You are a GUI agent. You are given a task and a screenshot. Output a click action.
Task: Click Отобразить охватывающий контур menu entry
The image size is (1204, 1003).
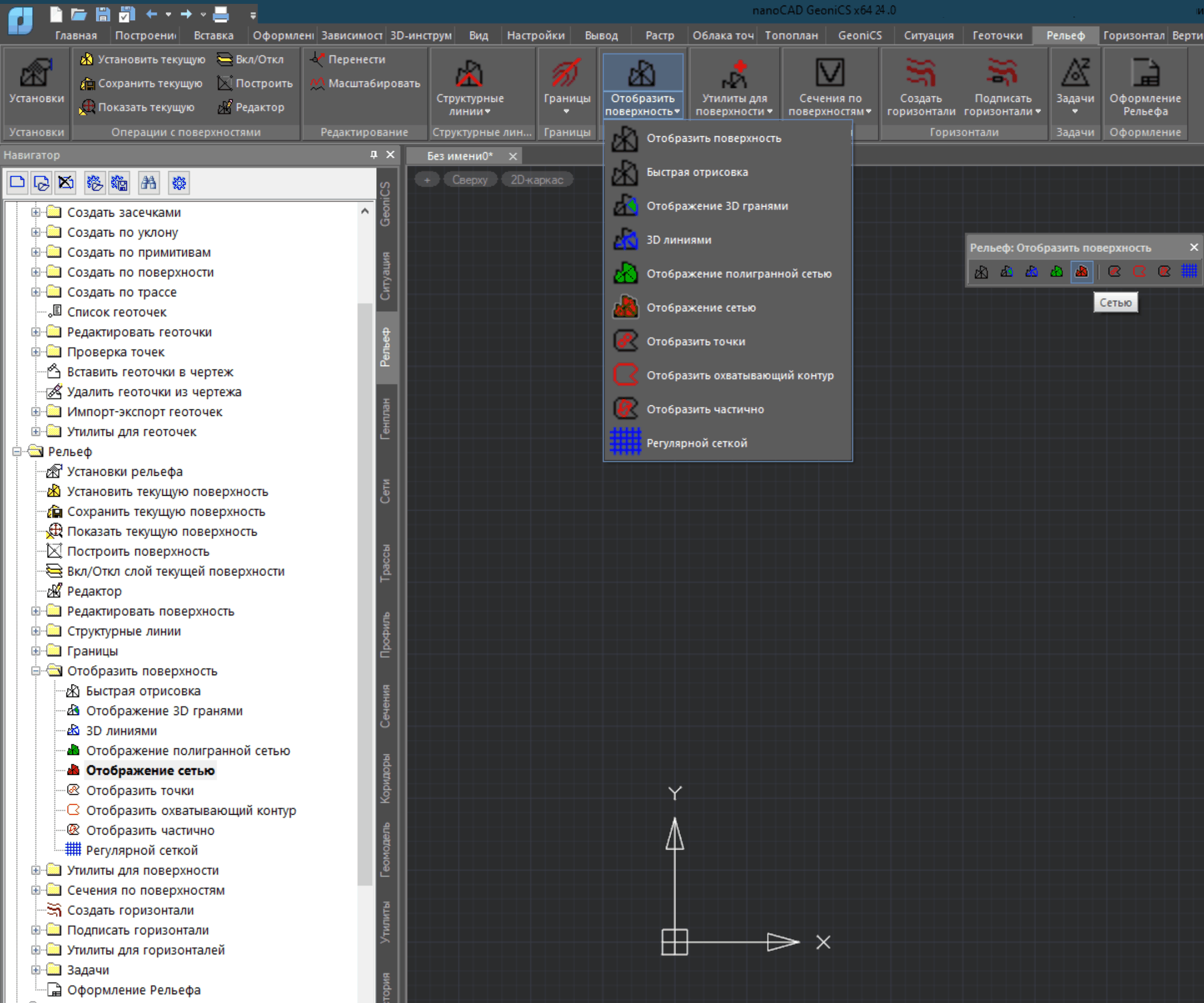740,376
